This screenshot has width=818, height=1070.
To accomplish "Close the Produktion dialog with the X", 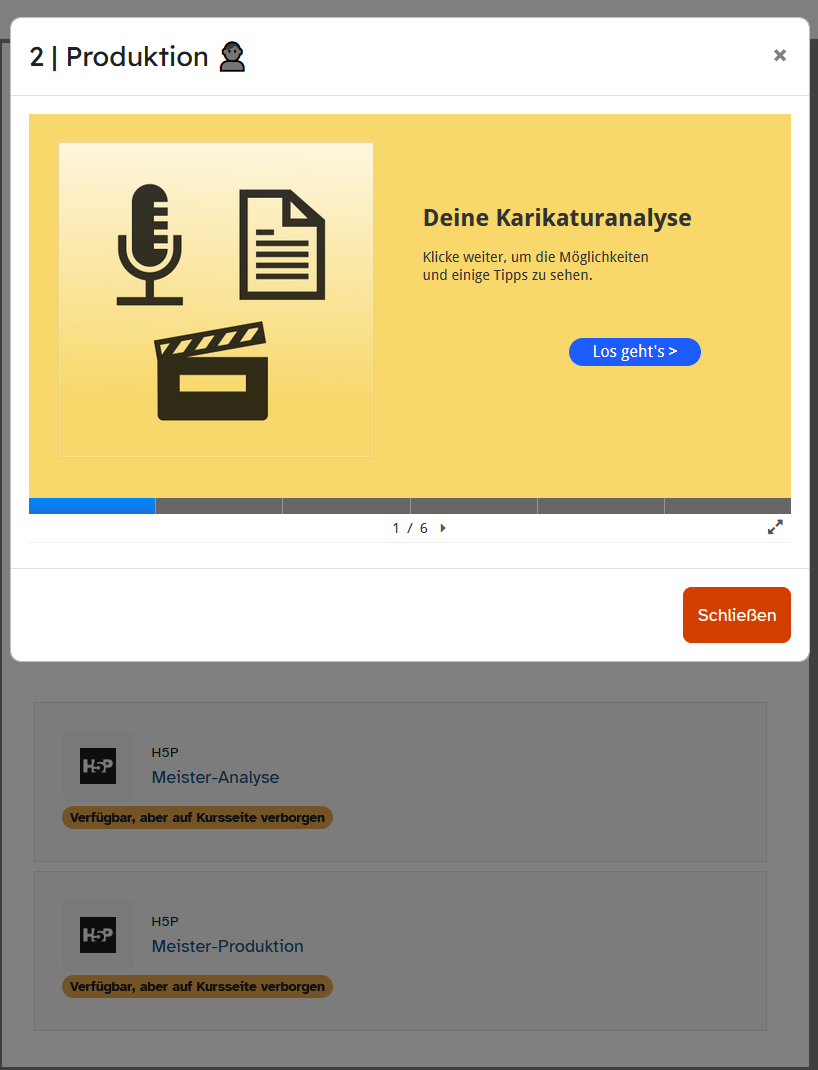I will tap(780, 56).
